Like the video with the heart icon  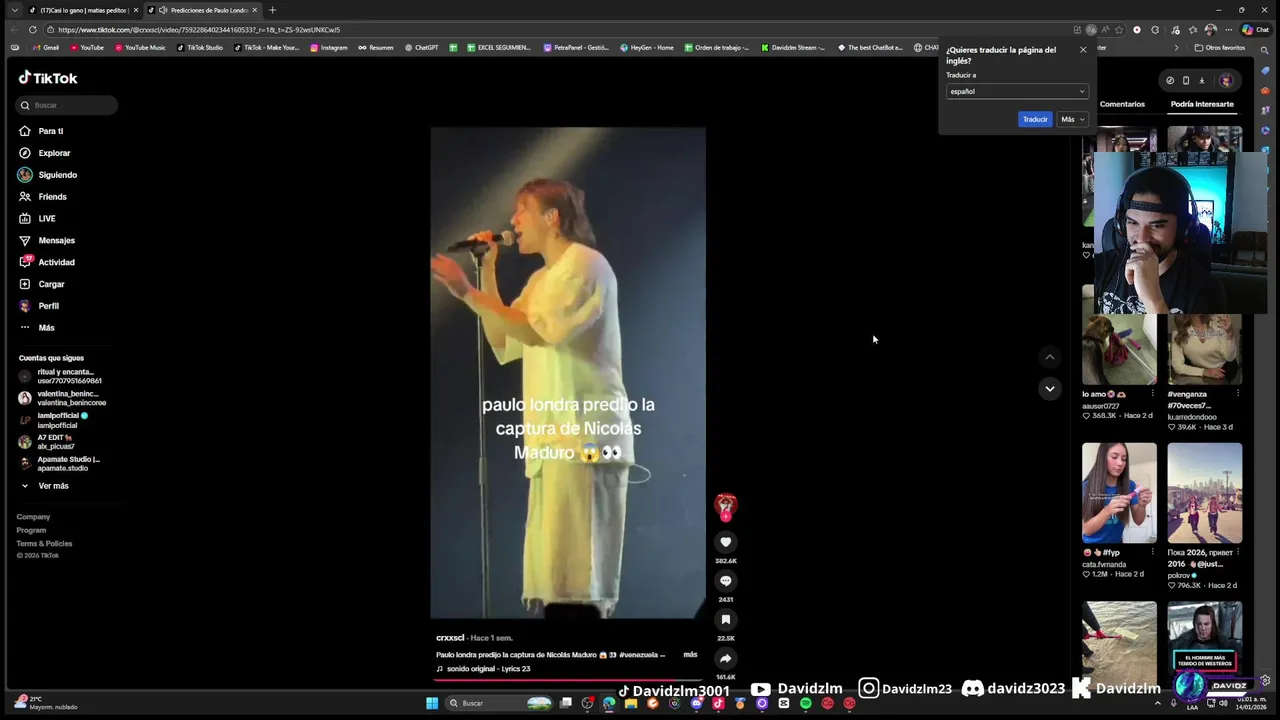click(x=726, y=542)
